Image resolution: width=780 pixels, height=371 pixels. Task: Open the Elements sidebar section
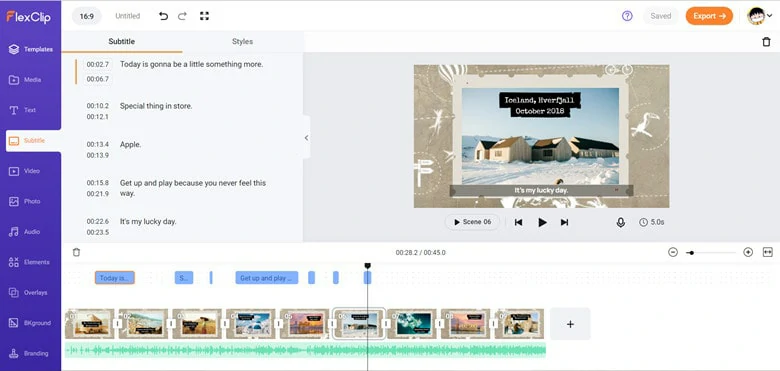pos(30,262)
